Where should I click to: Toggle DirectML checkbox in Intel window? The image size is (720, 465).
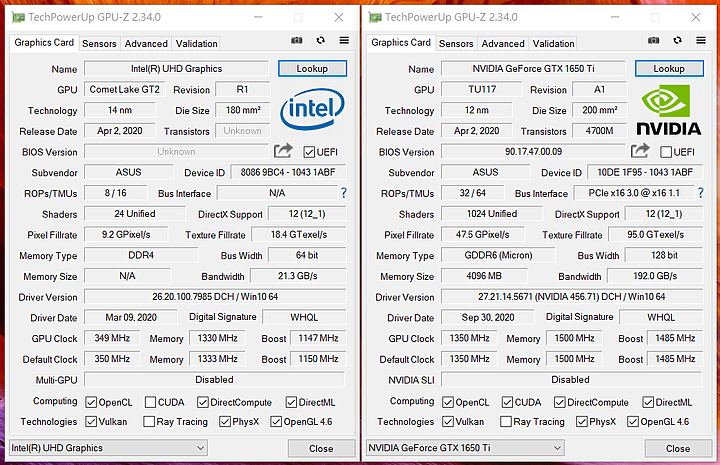(291, 402)
